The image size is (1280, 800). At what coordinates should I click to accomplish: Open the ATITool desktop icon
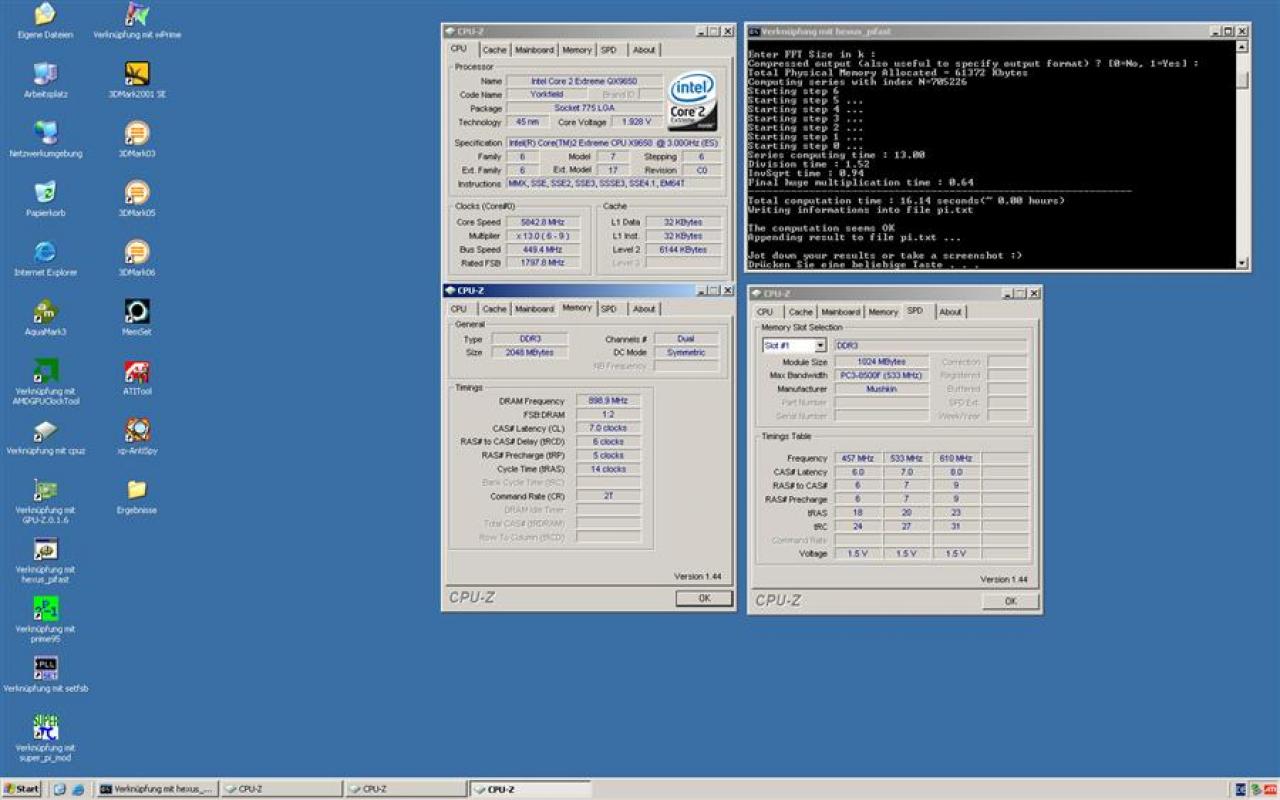137,371
